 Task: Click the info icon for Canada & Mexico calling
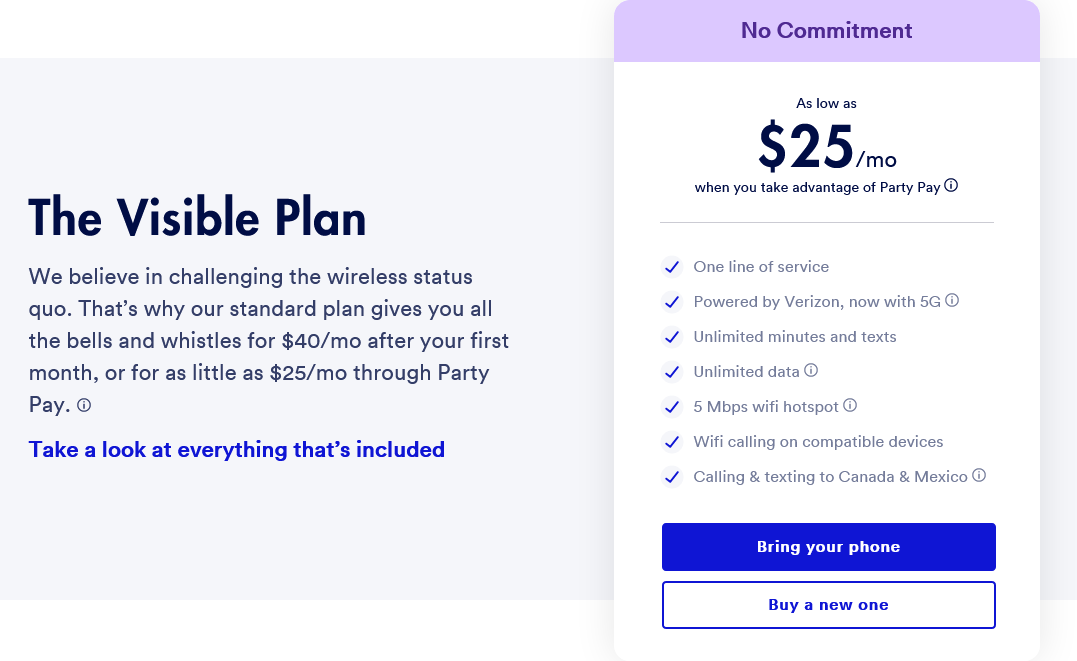pyautogui.click(x=978, y=476)
